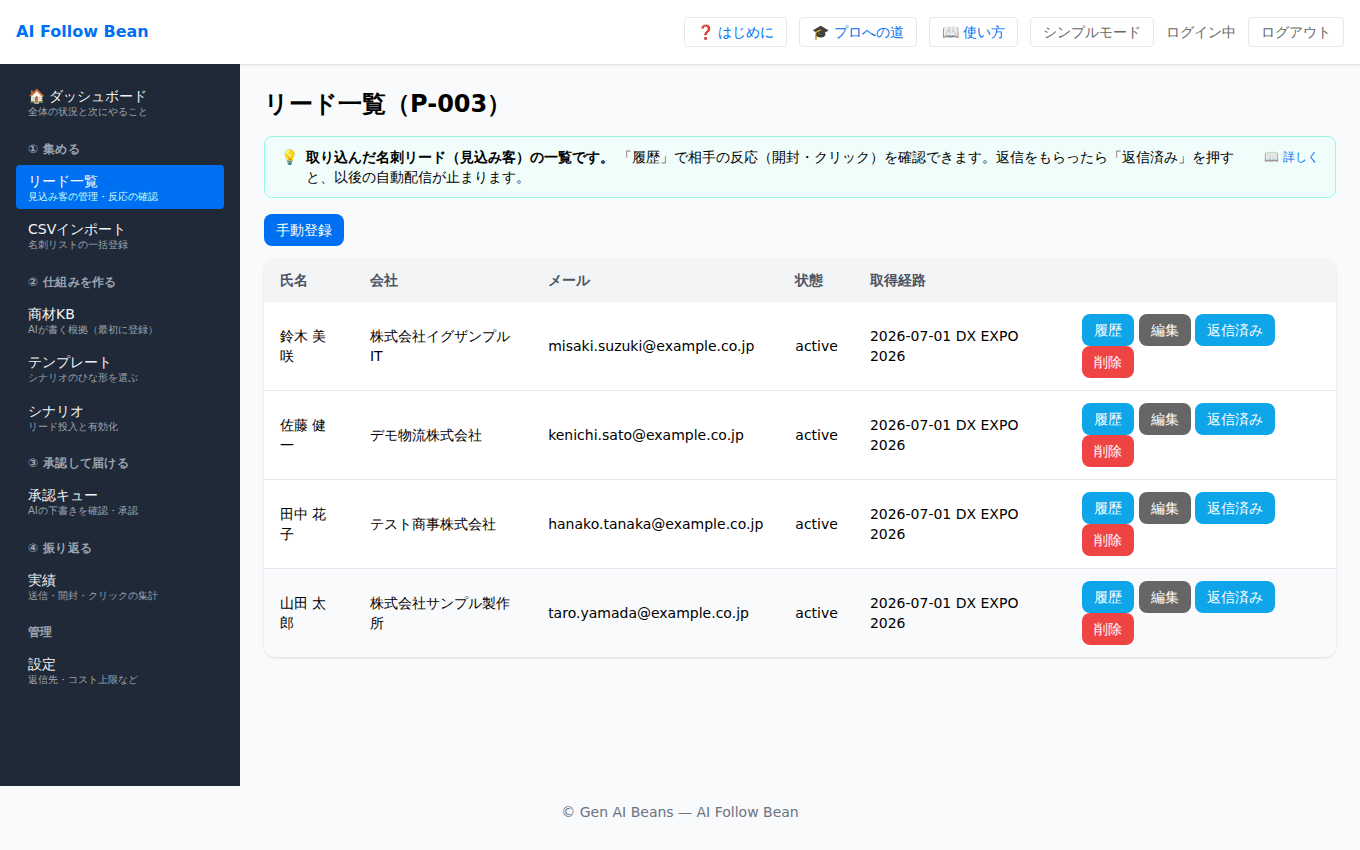Click company 株式会社サンプル製作所
Image resolution: width=1360 pixels, height=850 pixels.
[x=440, y=613]
